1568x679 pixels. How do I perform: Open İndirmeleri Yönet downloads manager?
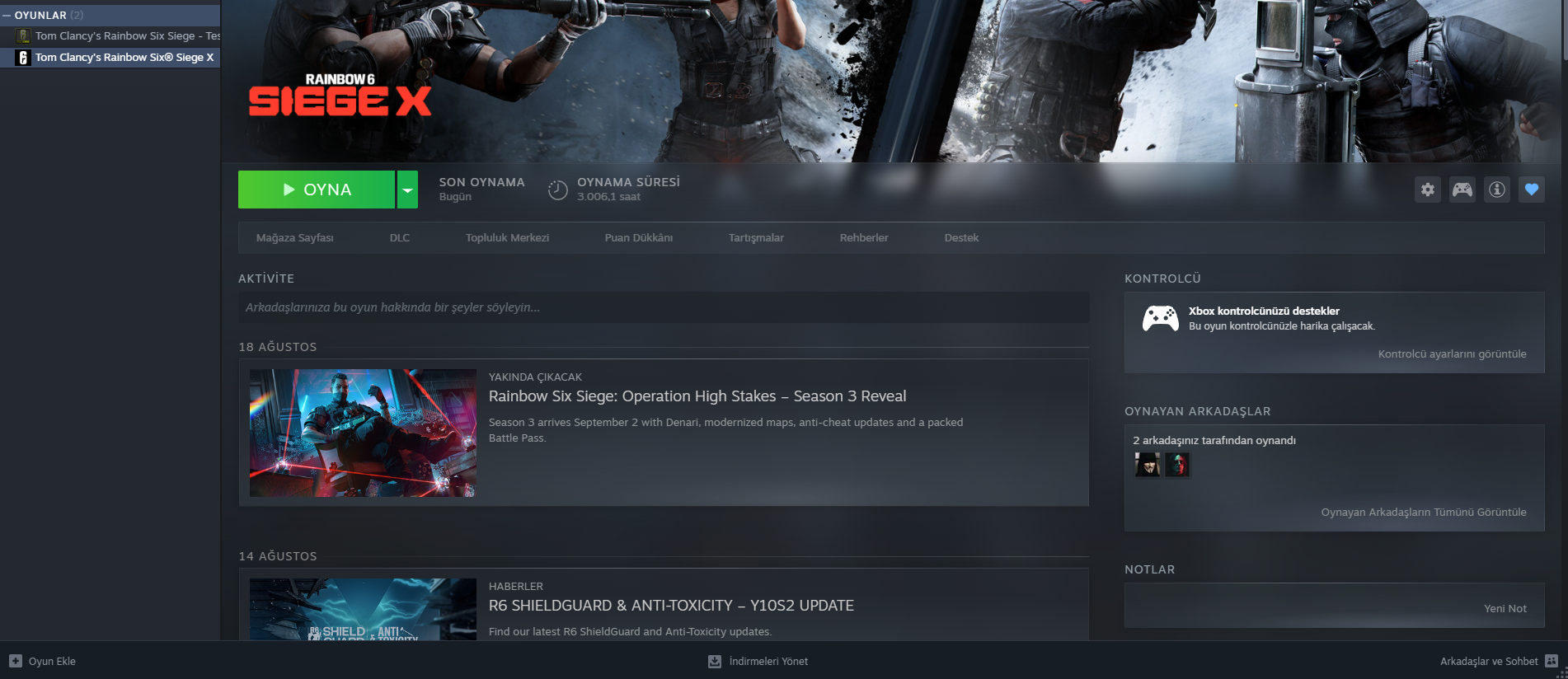click(768, 661)
